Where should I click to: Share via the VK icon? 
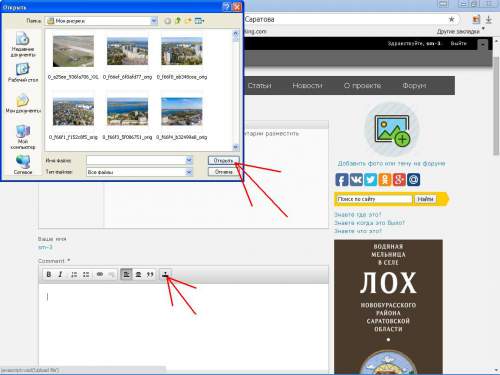click(x=356, y=180)
